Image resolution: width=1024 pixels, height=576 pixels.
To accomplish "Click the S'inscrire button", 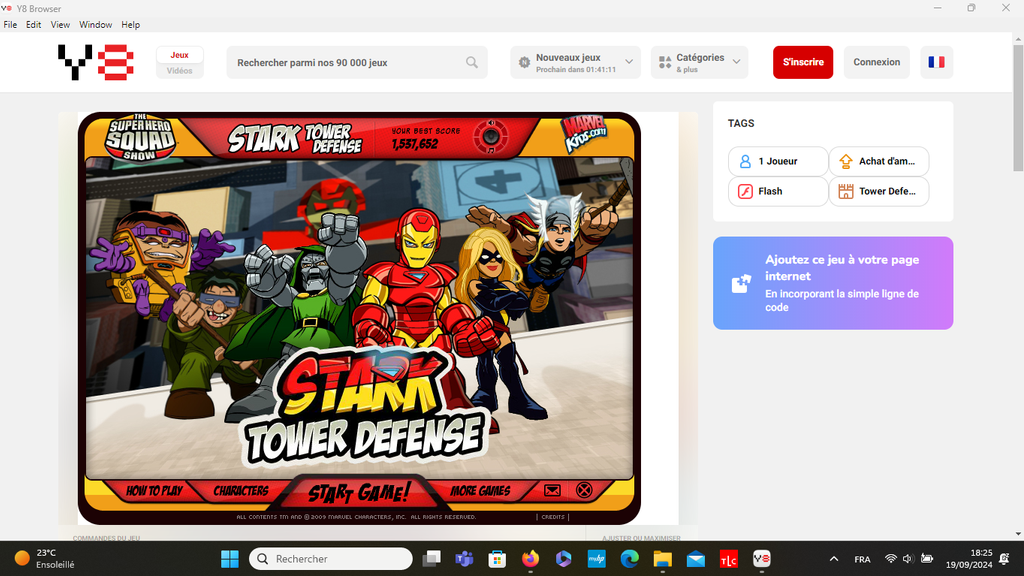I will 802,62.
